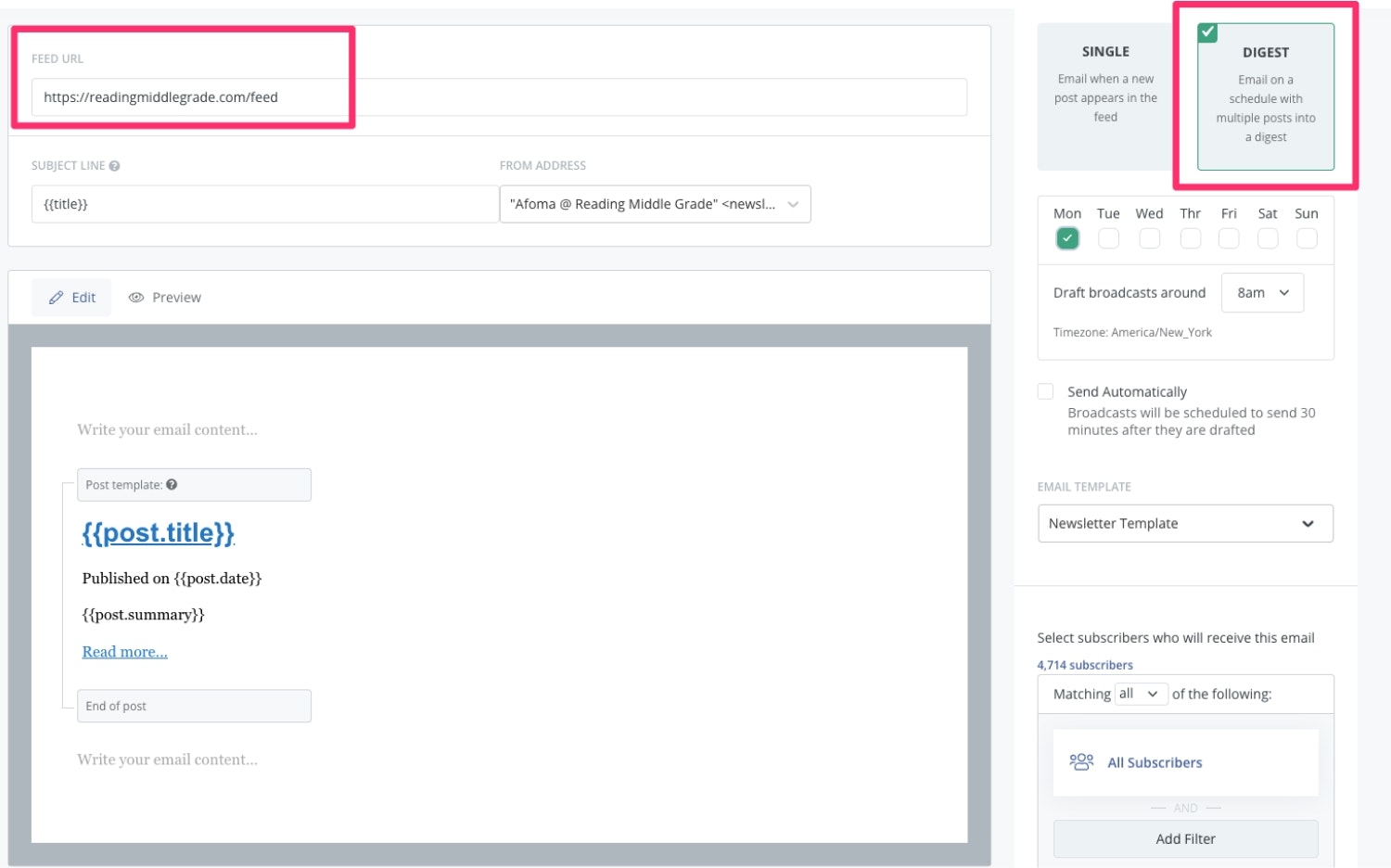
Task: Click the All Subscribers people icon
Action: coord(1081,762)
